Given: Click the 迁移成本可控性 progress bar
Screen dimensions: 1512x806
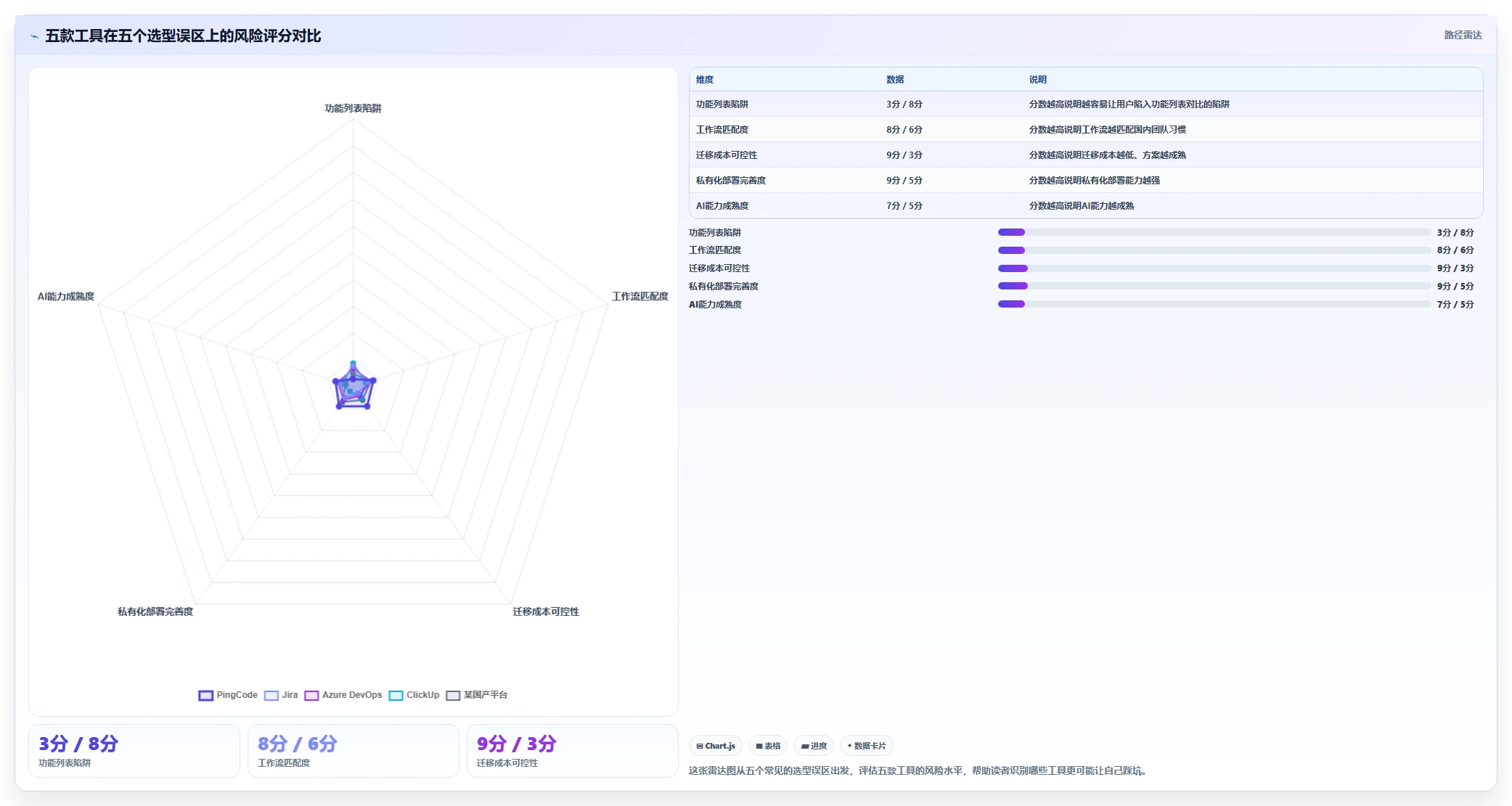Looking at the screenshot, I should coord(1214,268).
